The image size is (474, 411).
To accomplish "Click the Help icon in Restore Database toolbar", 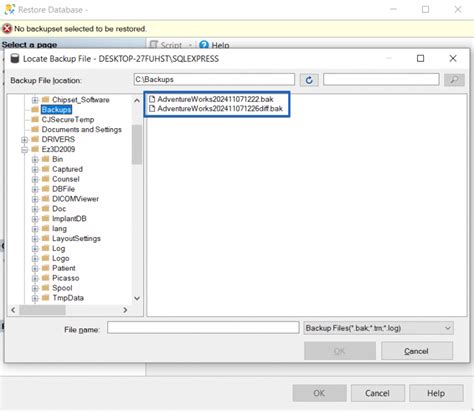I will pyautogui.click(x=204, y=45).
